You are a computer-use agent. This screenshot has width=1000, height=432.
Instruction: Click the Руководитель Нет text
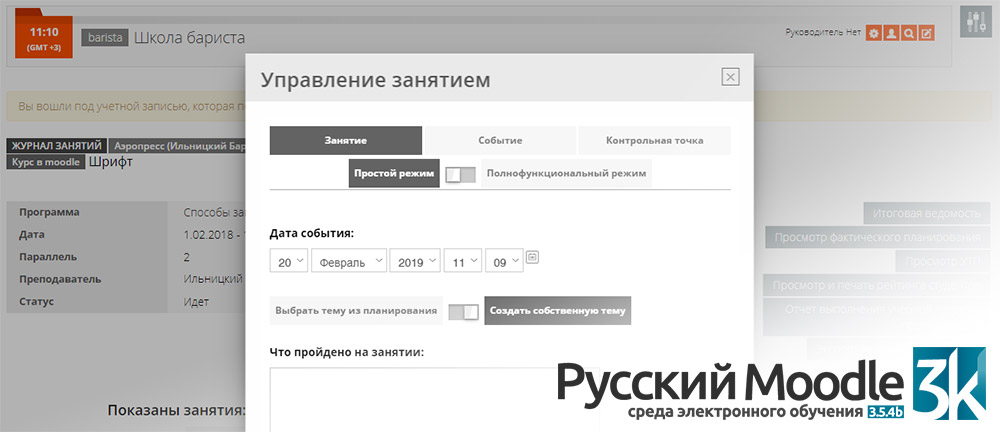coord(823,32)
